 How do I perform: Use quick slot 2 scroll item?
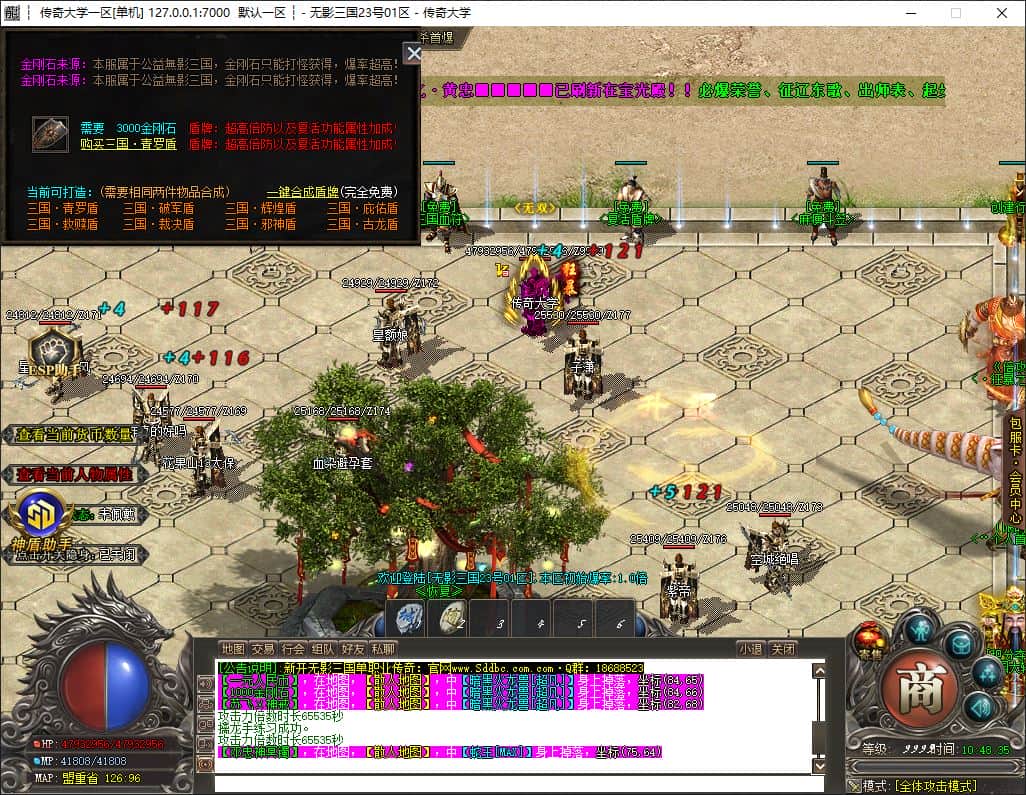click(x=449, y=619)
